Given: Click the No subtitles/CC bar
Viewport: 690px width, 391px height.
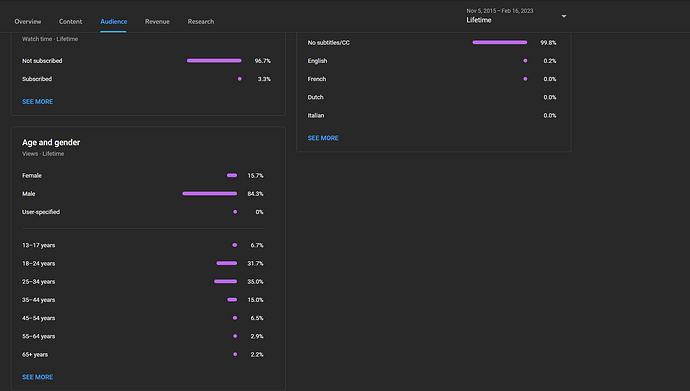Looking at the screenshot, I should (x=499, y=43).
